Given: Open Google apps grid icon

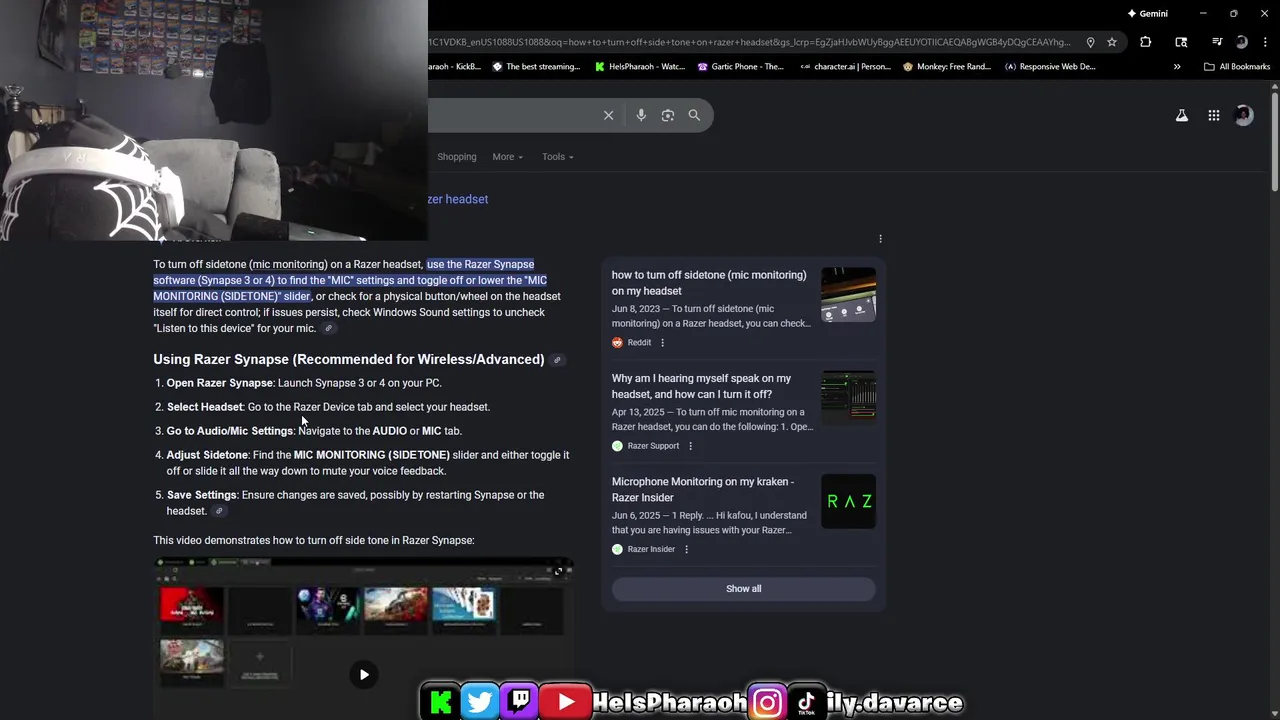Looking at the screenshot, I should (1214, 115).
